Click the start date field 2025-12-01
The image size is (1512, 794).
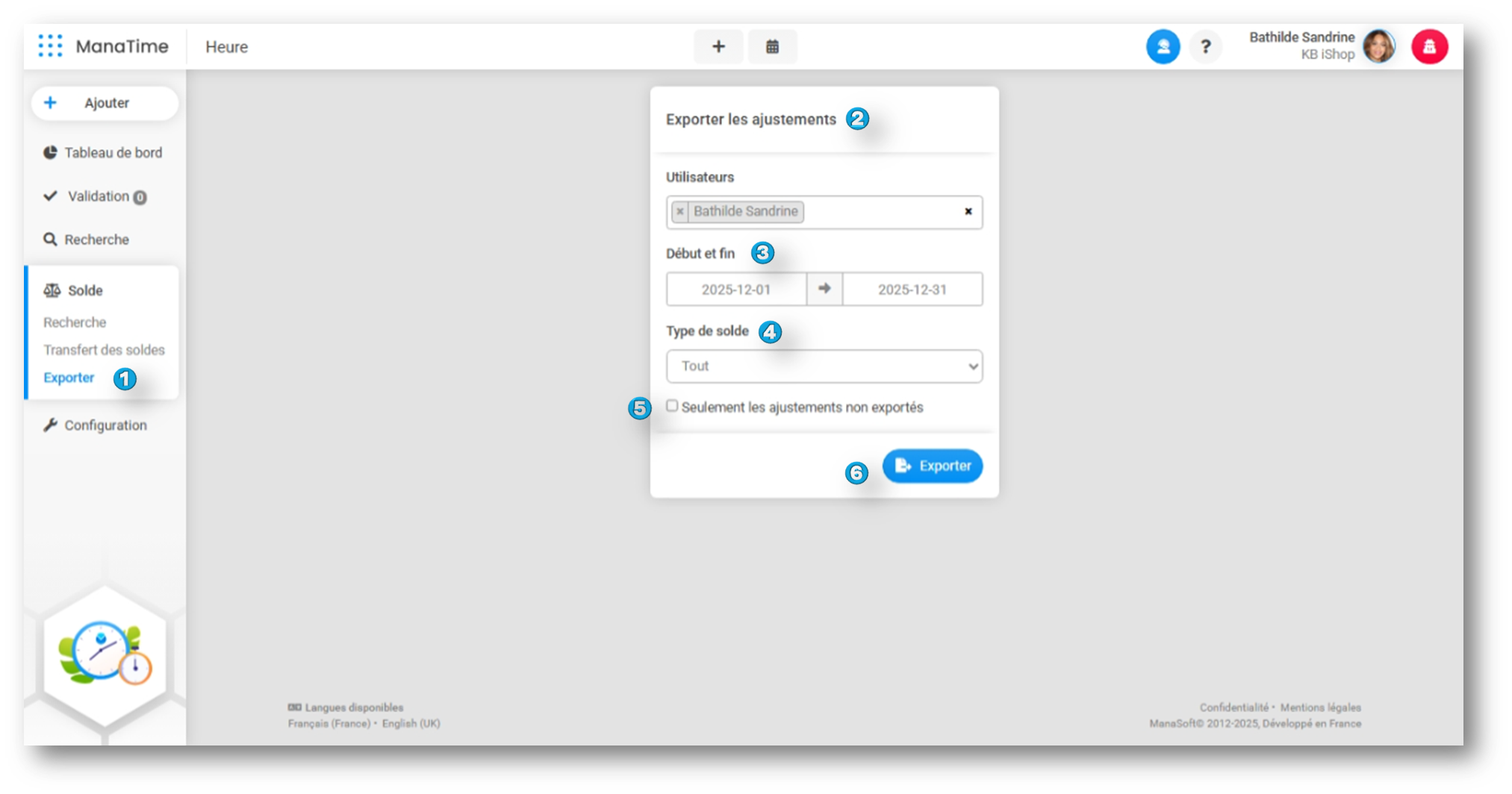pos(735,290)
